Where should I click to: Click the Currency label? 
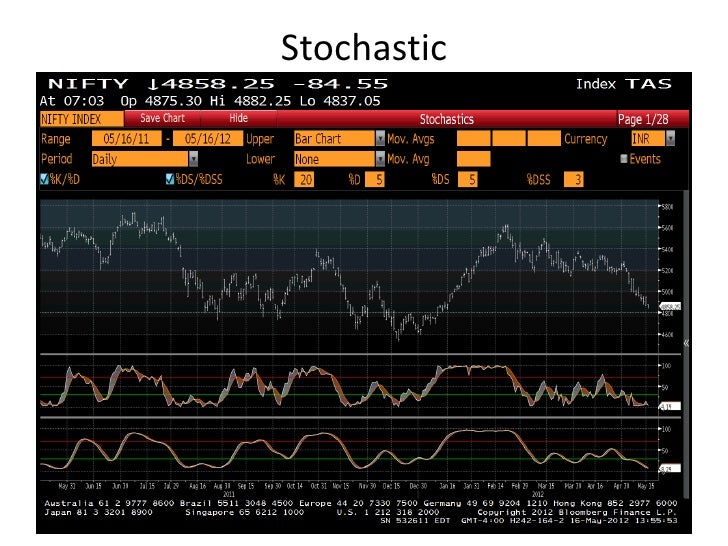tap(585, 139)
